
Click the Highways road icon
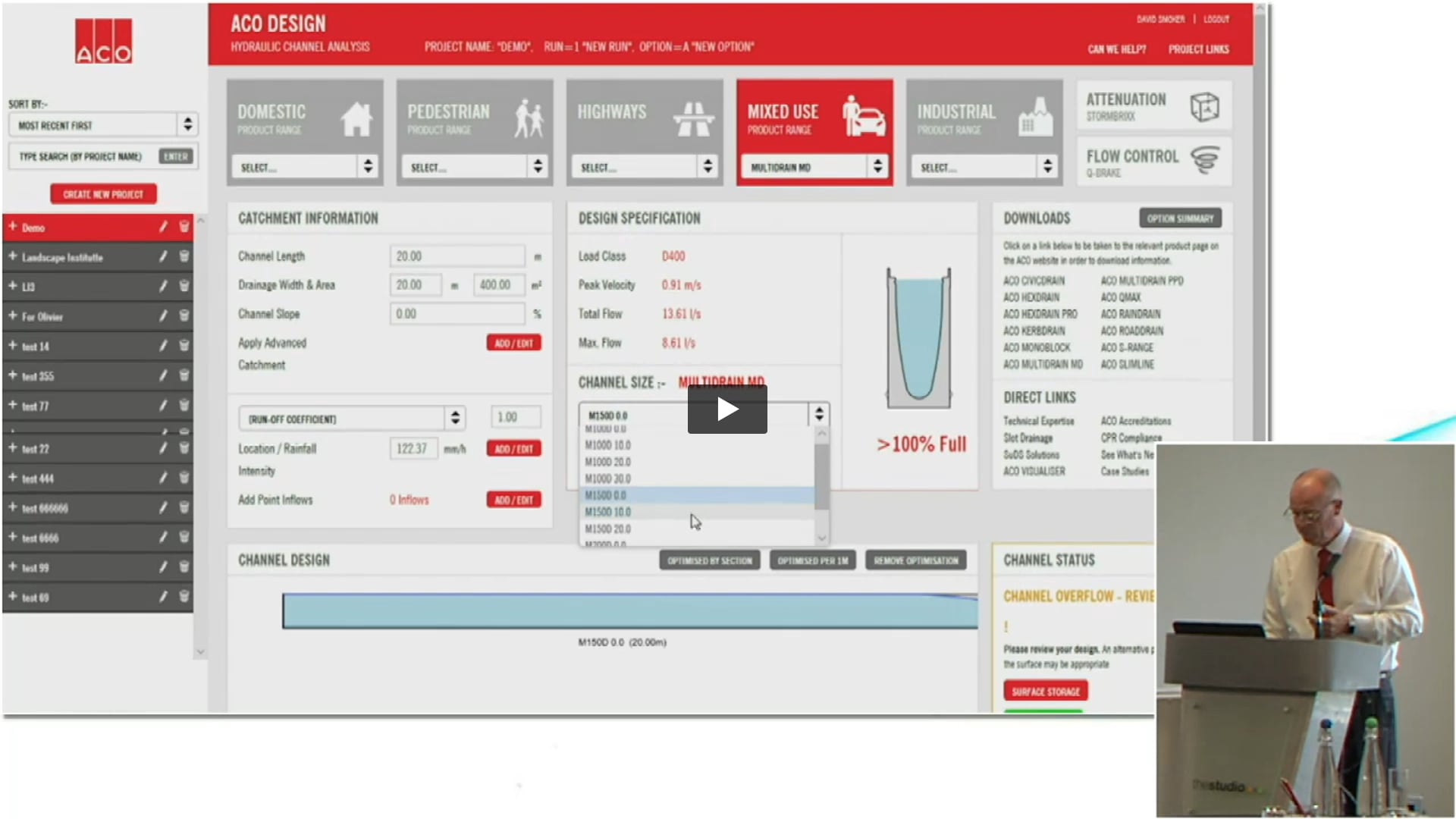click(694, 119)
